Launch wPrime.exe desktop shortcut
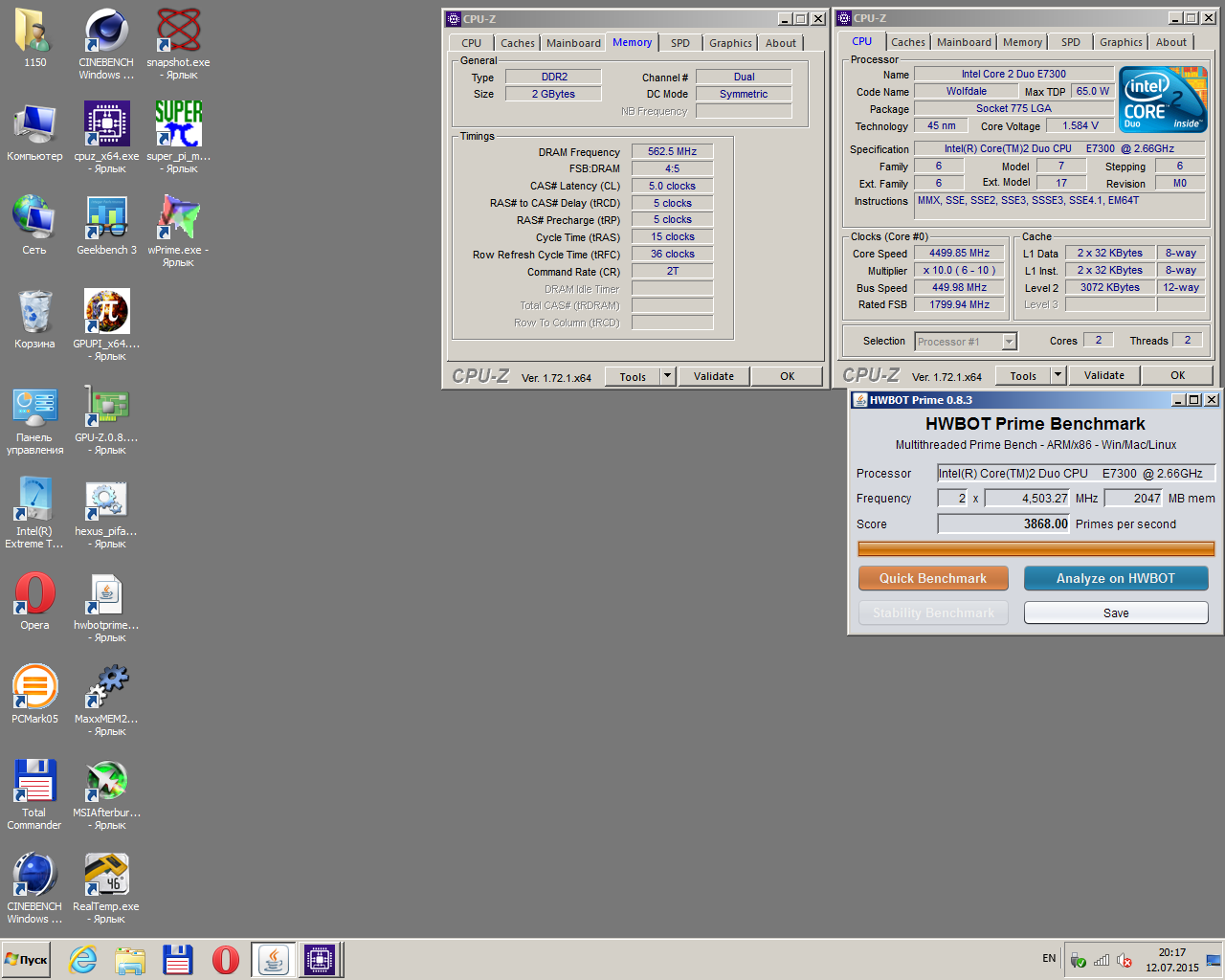This screenshot has width=1225, height=980. pos(179,232)
